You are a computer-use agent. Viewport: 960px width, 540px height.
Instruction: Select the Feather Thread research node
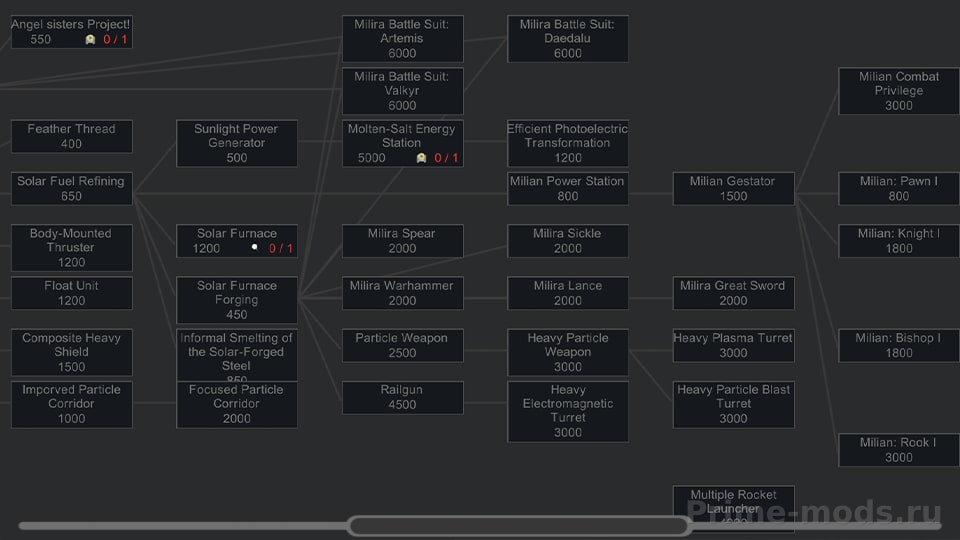[72, 137]
